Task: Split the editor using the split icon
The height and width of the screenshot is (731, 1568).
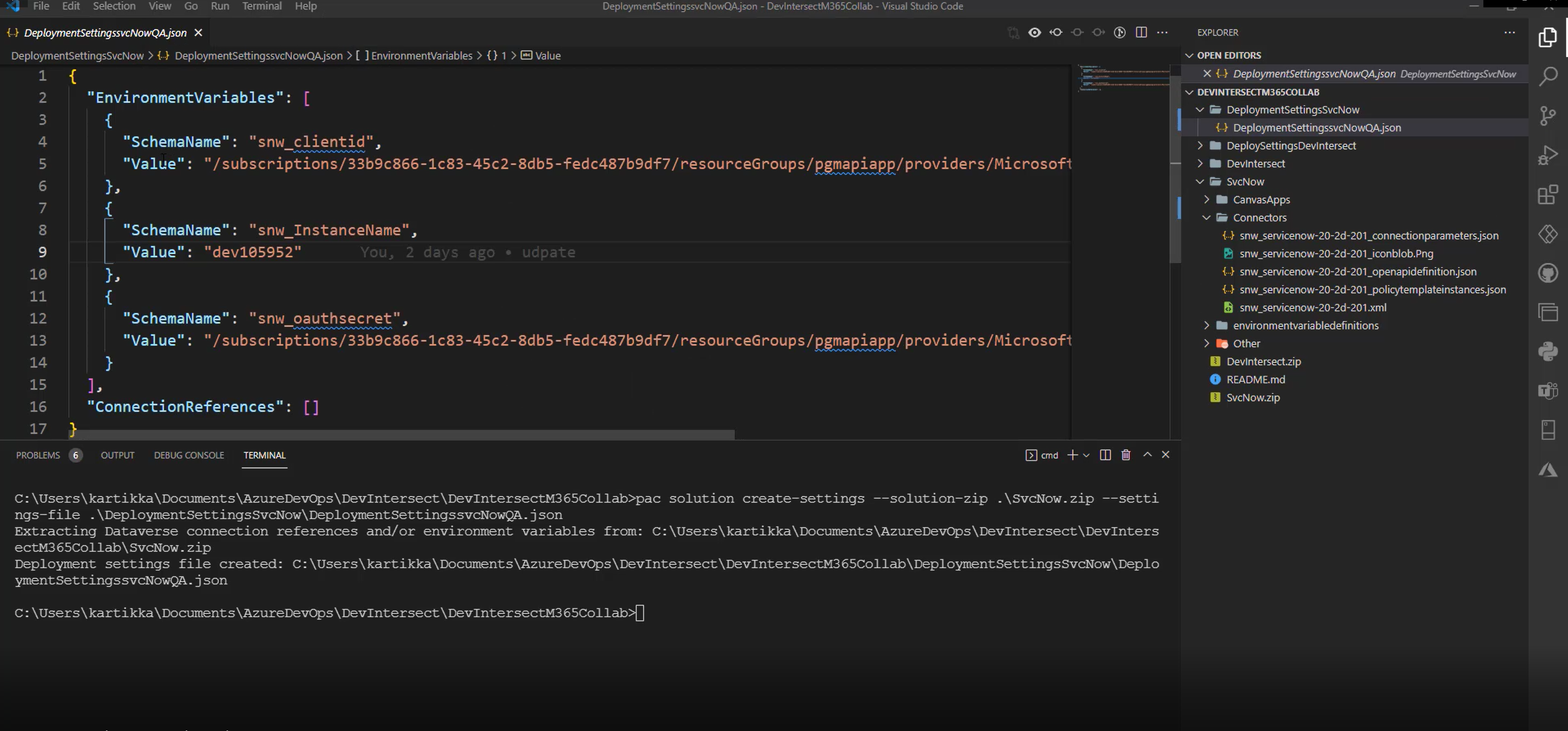Action: 1140,32
